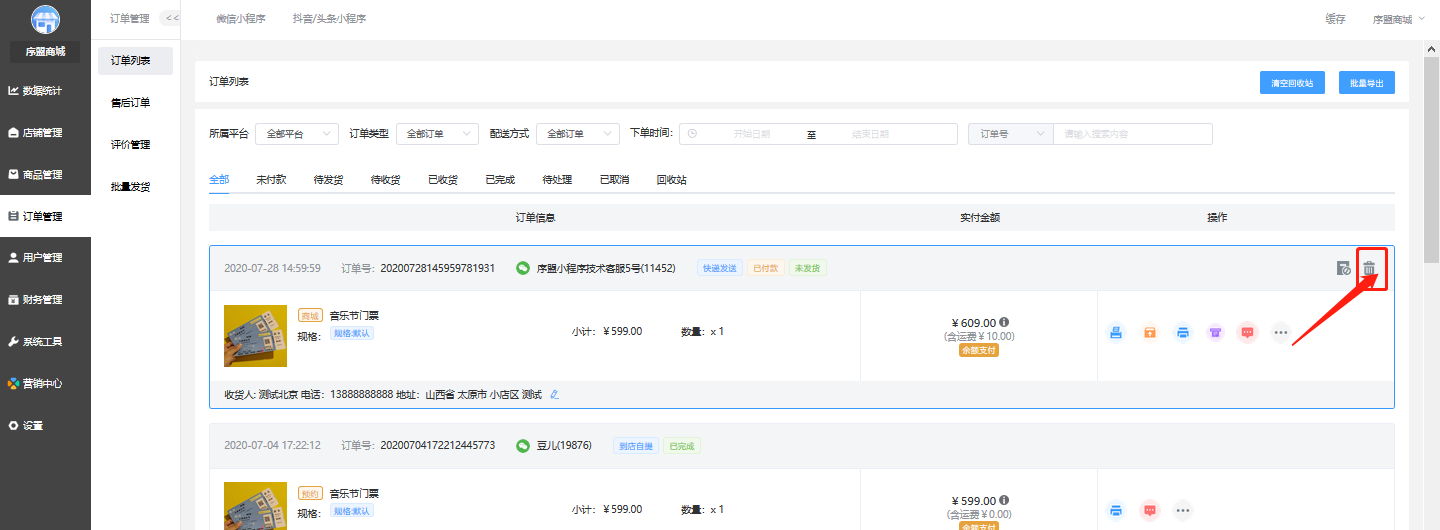Open 订单管理 in the left sidebar
1440x530 pixels.
45,216
